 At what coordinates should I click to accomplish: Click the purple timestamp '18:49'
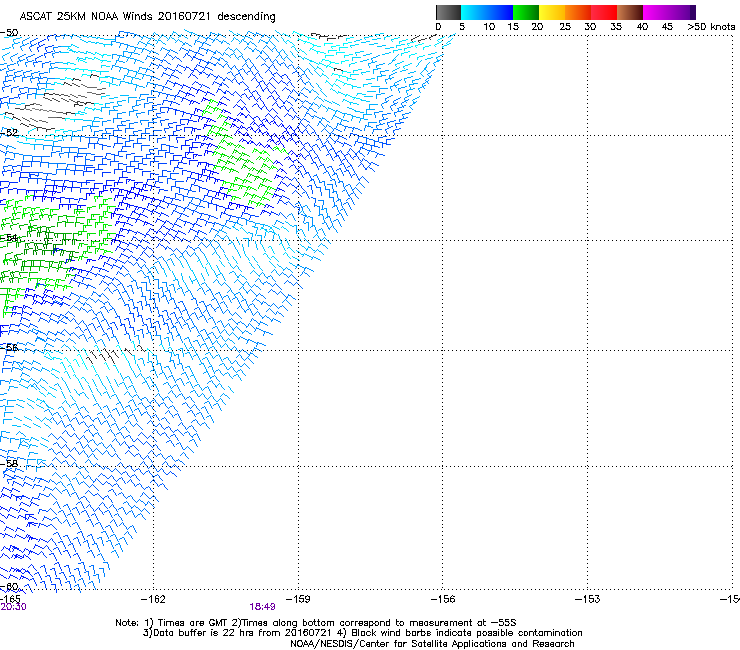pos(262,607)
